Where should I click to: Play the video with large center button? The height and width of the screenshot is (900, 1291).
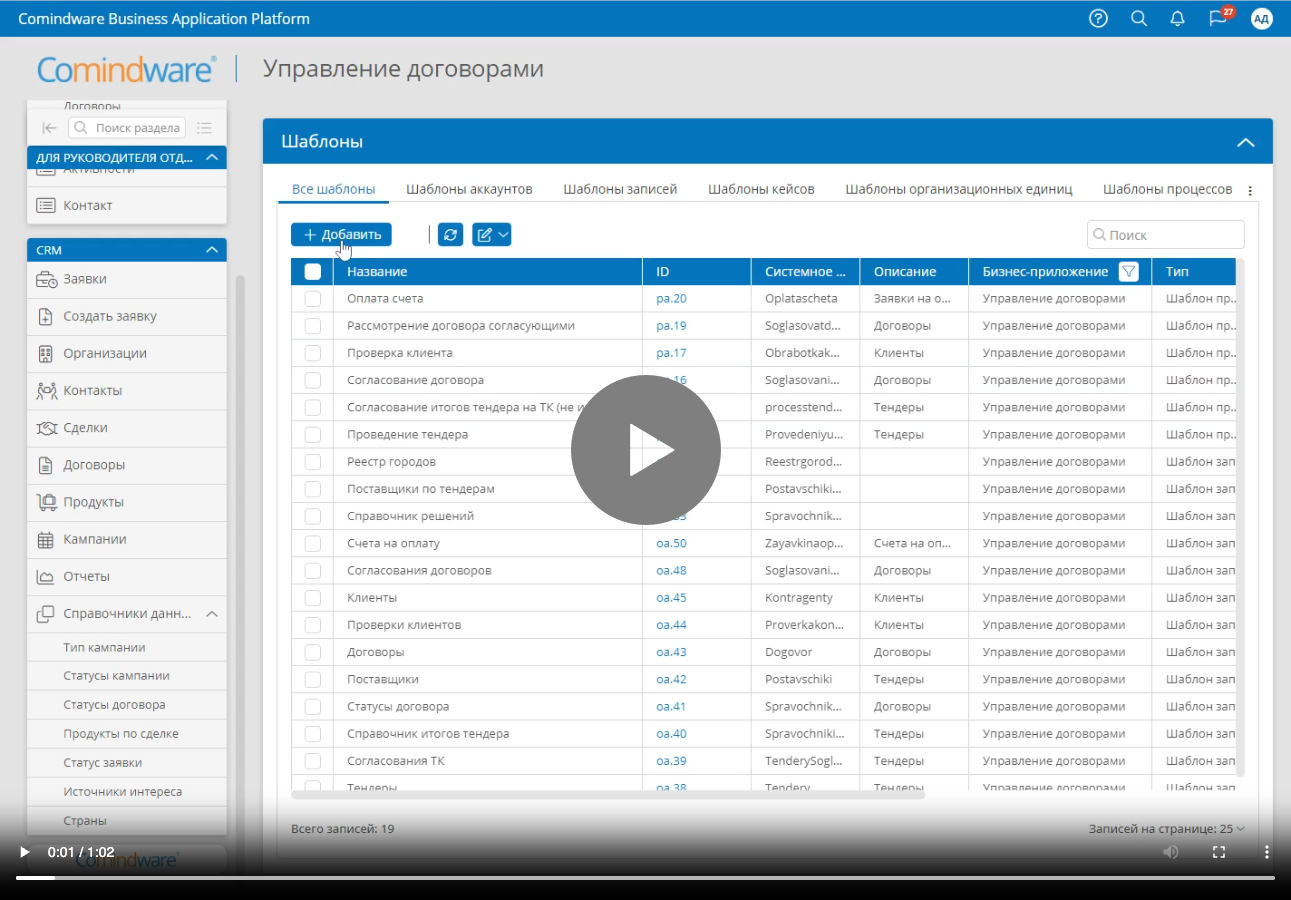(646, 450)
